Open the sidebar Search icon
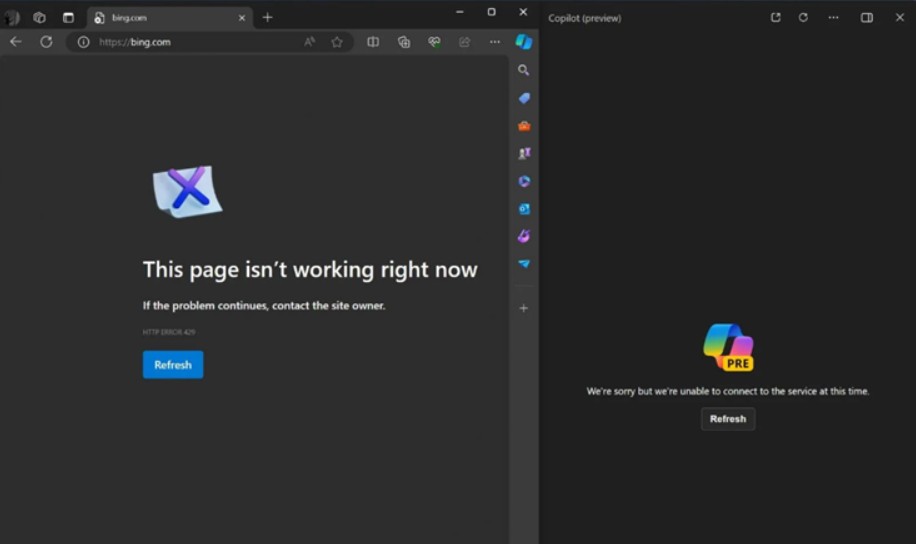 point(523,70)
